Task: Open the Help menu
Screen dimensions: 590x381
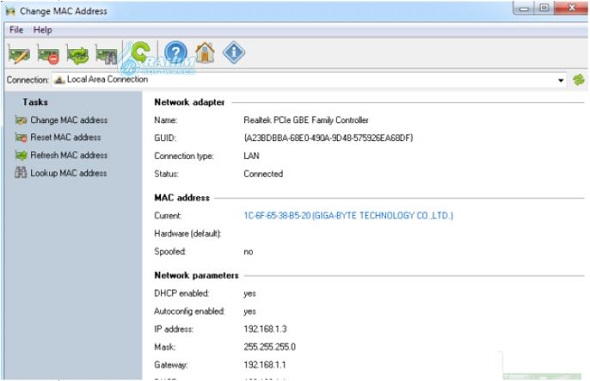Action: click(43, 30)
